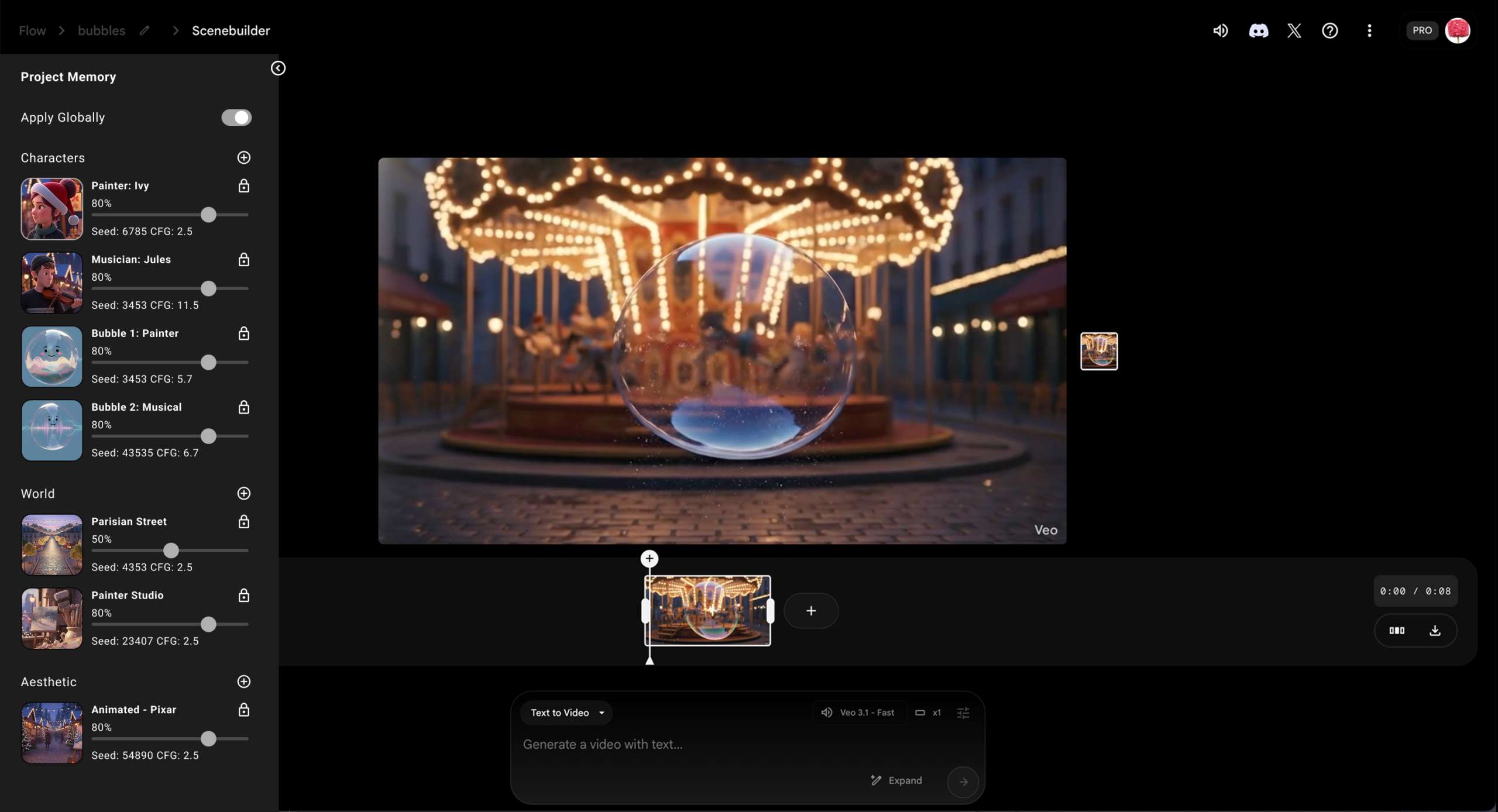Click the Musician: Jules strength slider handle
Viewport: 1498px width, 812px height.
tap(208, 288)
